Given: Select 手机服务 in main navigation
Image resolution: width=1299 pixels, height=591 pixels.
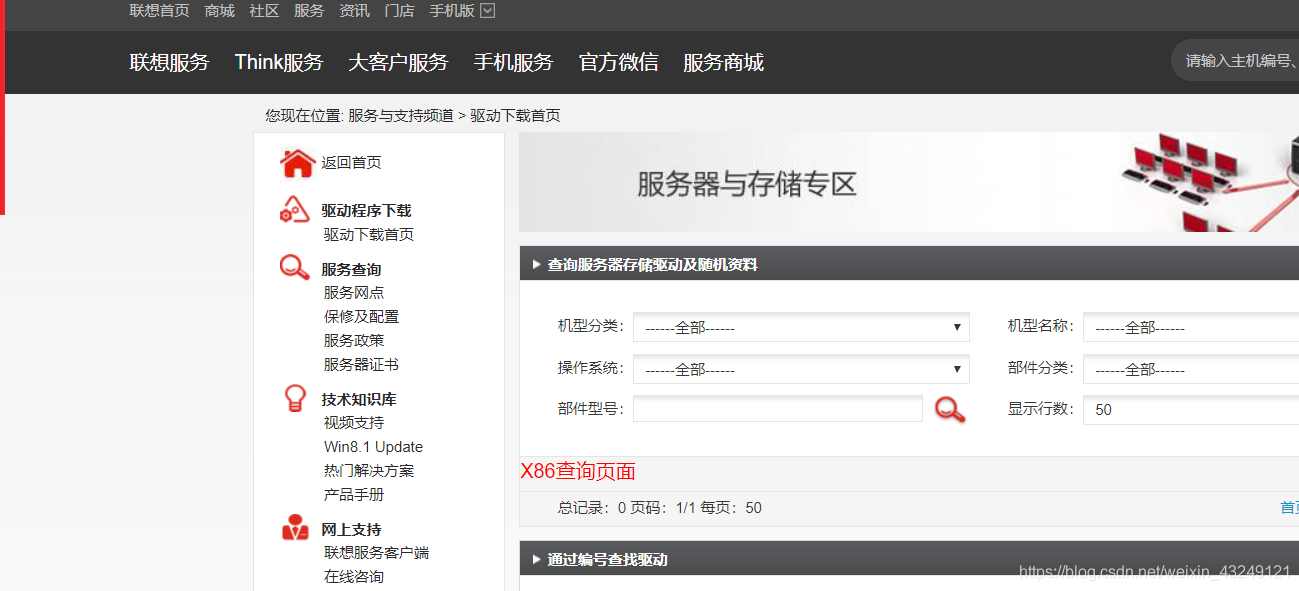Looking at the screenshot, I should click(x=513, y=62).
